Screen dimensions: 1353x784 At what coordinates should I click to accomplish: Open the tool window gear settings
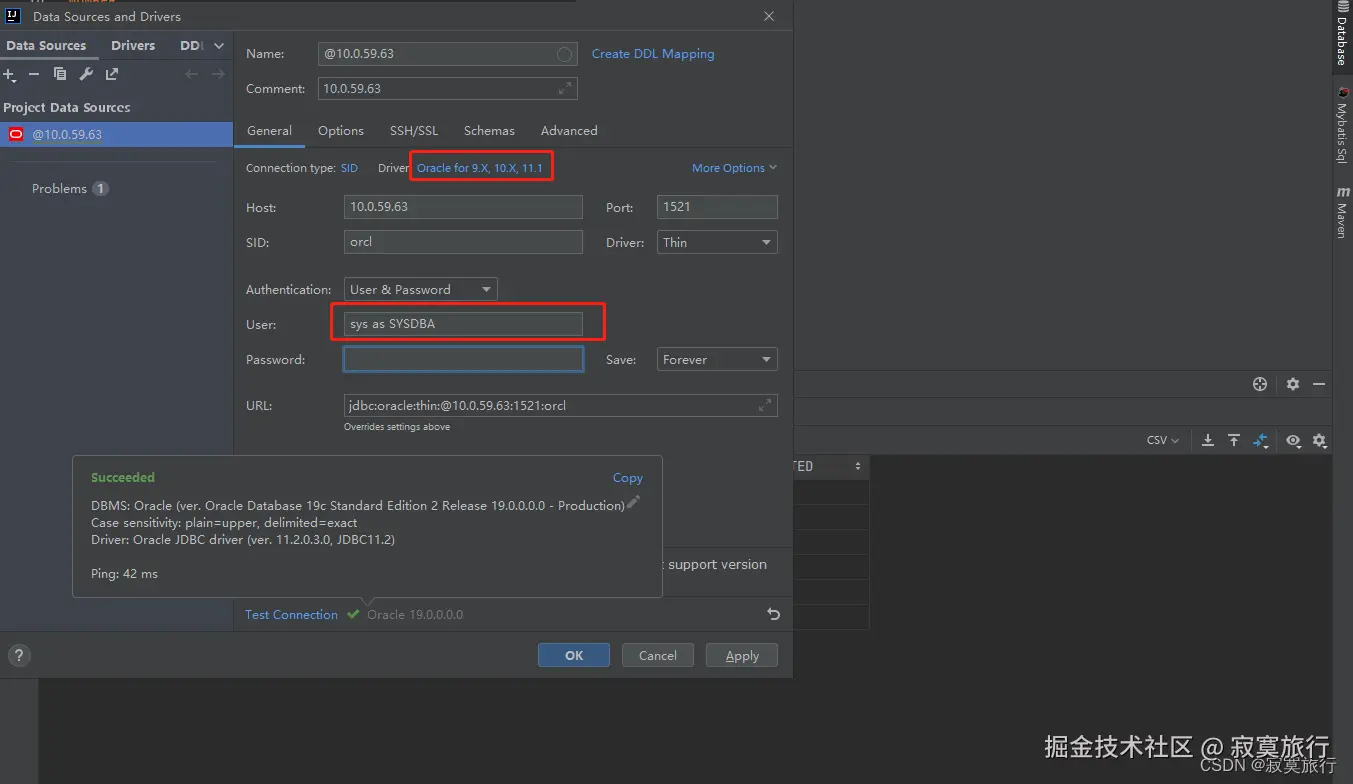tap(1292, 384)
